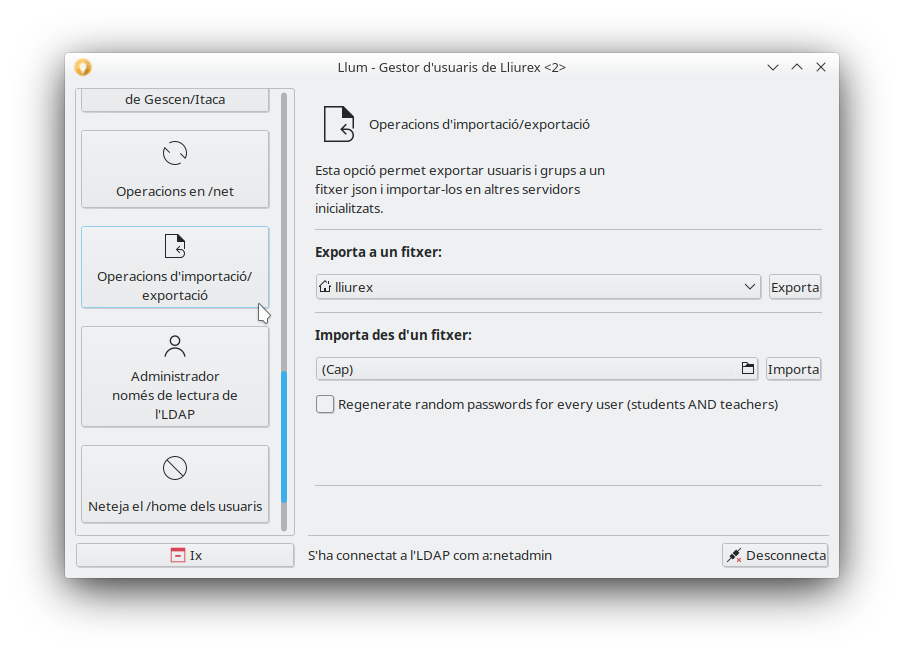The image size is (904, 655).
Task: Click the user icon for Administrador LDAP
Action: click(x=175, y=347)
